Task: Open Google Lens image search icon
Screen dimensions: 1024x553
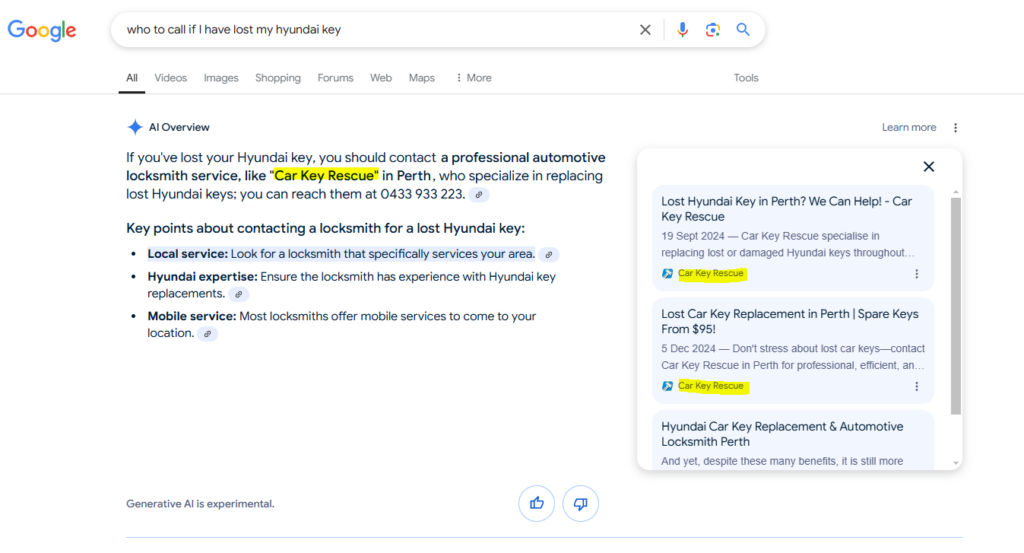Action: pos(712,29)
